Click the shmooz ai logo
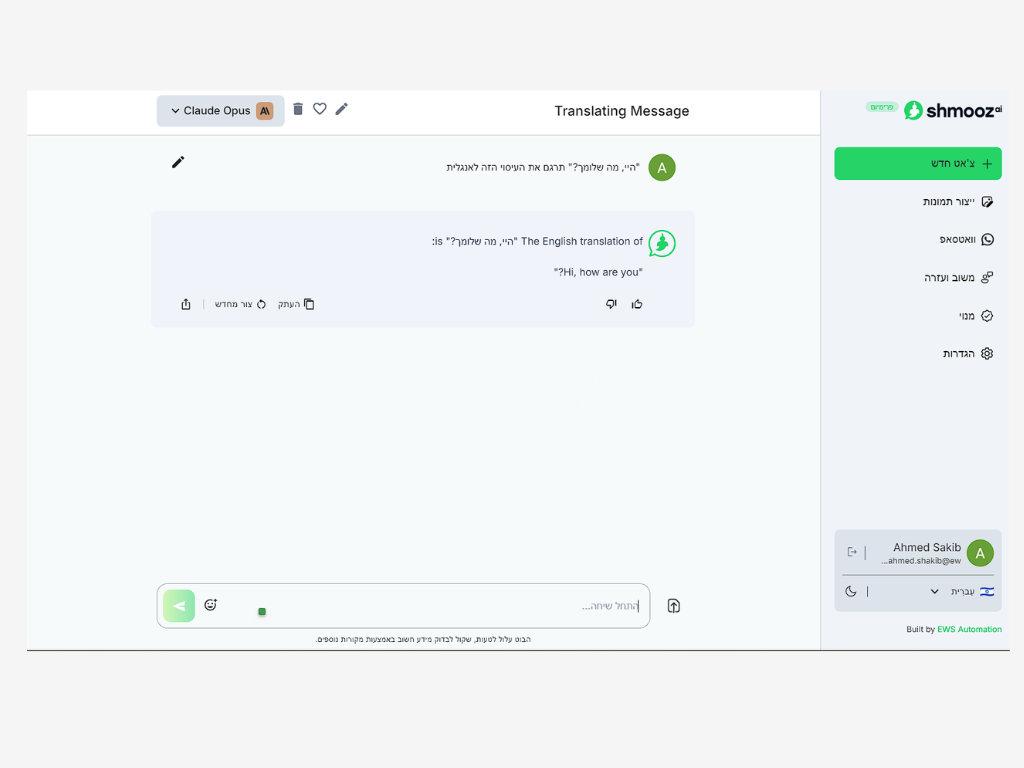 tap(952, 110)
